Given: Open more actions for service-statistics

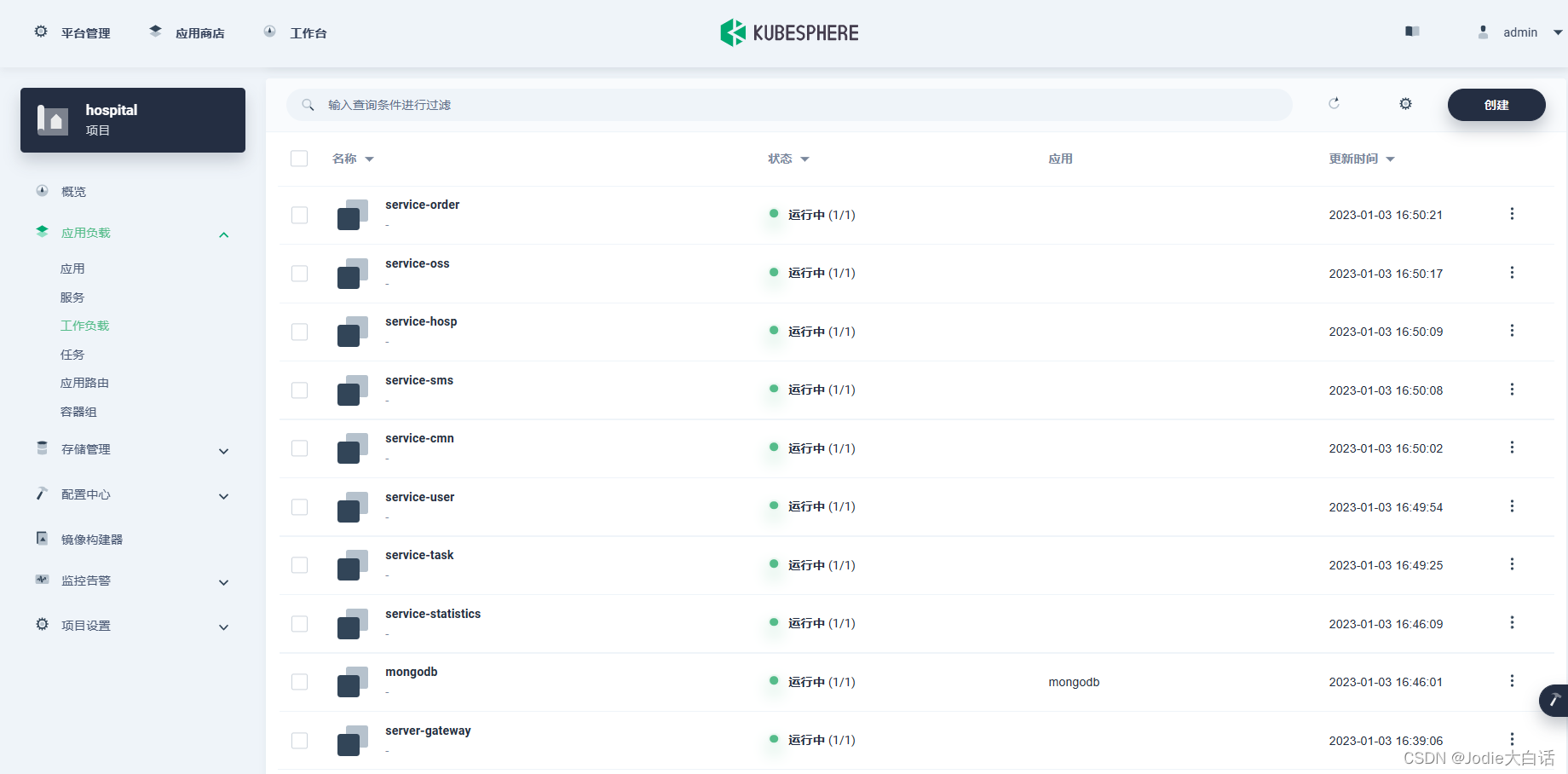Looking at the screenshot, I should (x=1512, y=623).
